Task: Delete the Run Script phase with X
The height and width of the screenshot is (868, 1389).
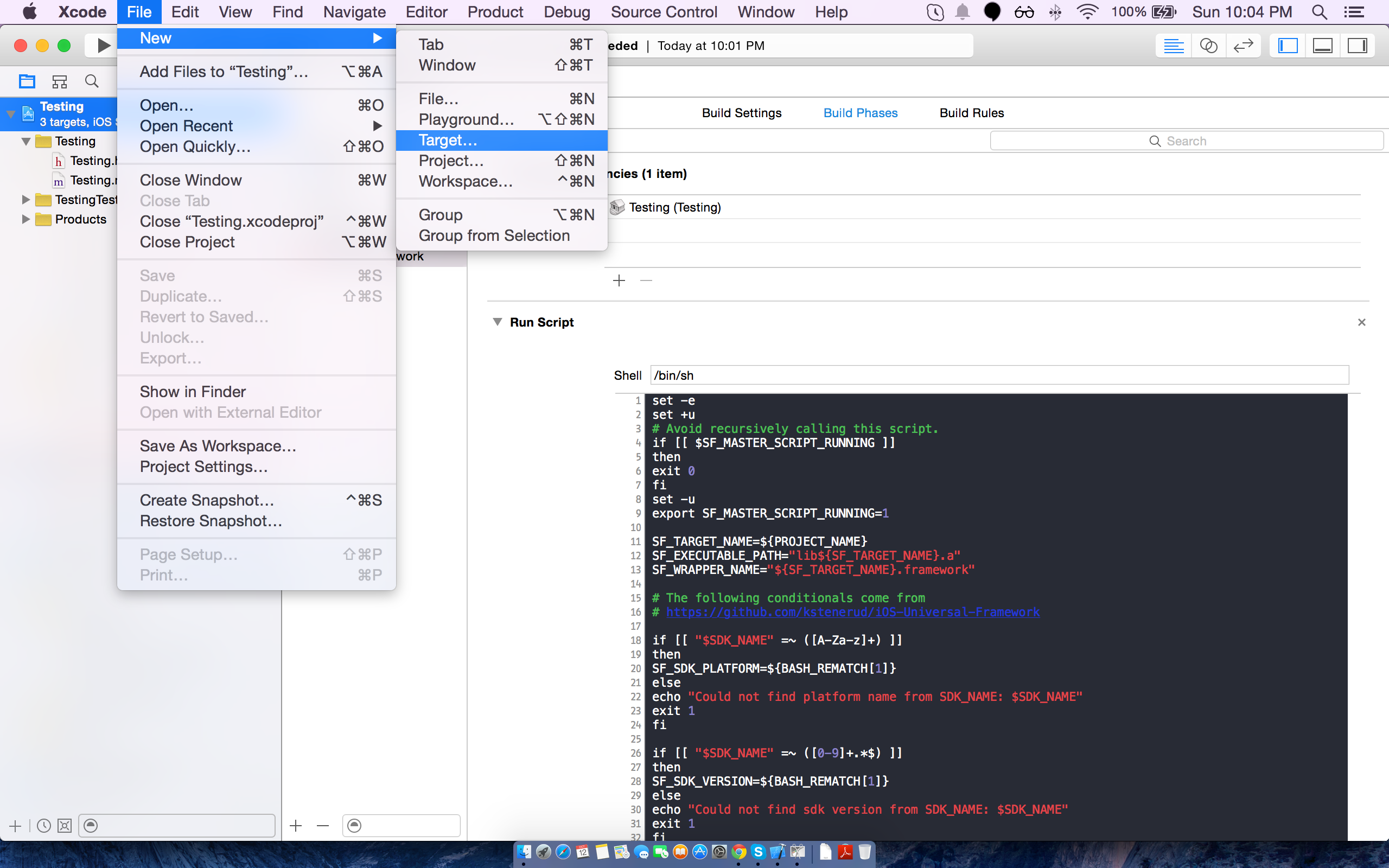Action: (x=1361, y=323)
